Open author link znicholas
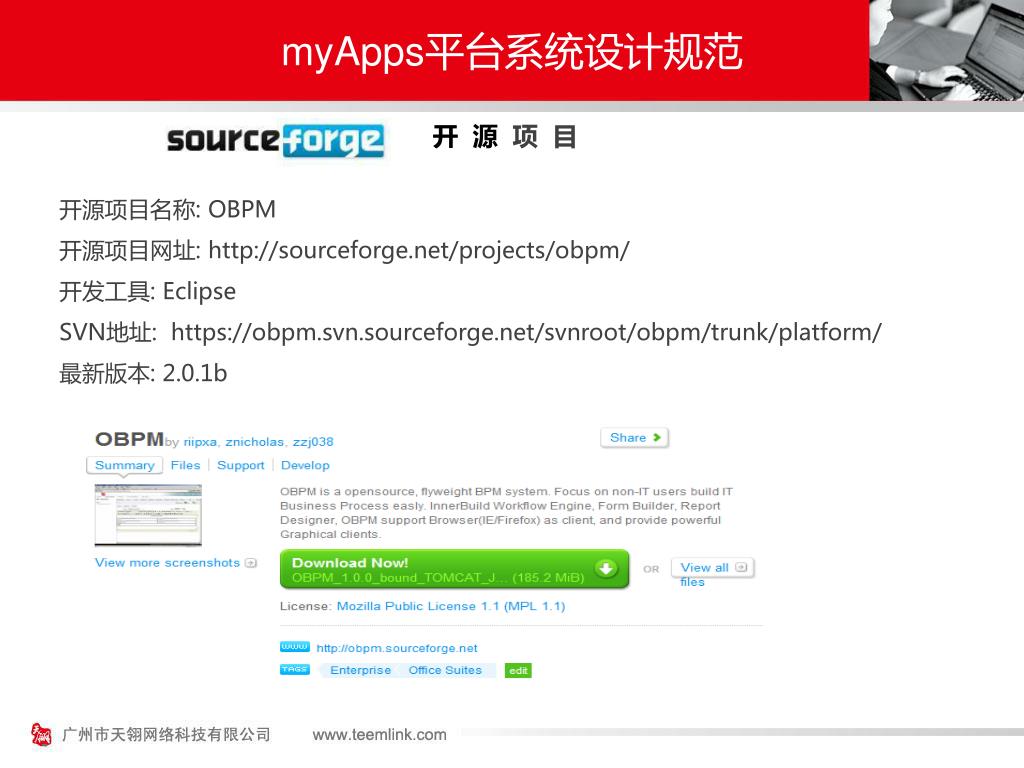Viewport: 1024px width, 768px height. (254, 442)
